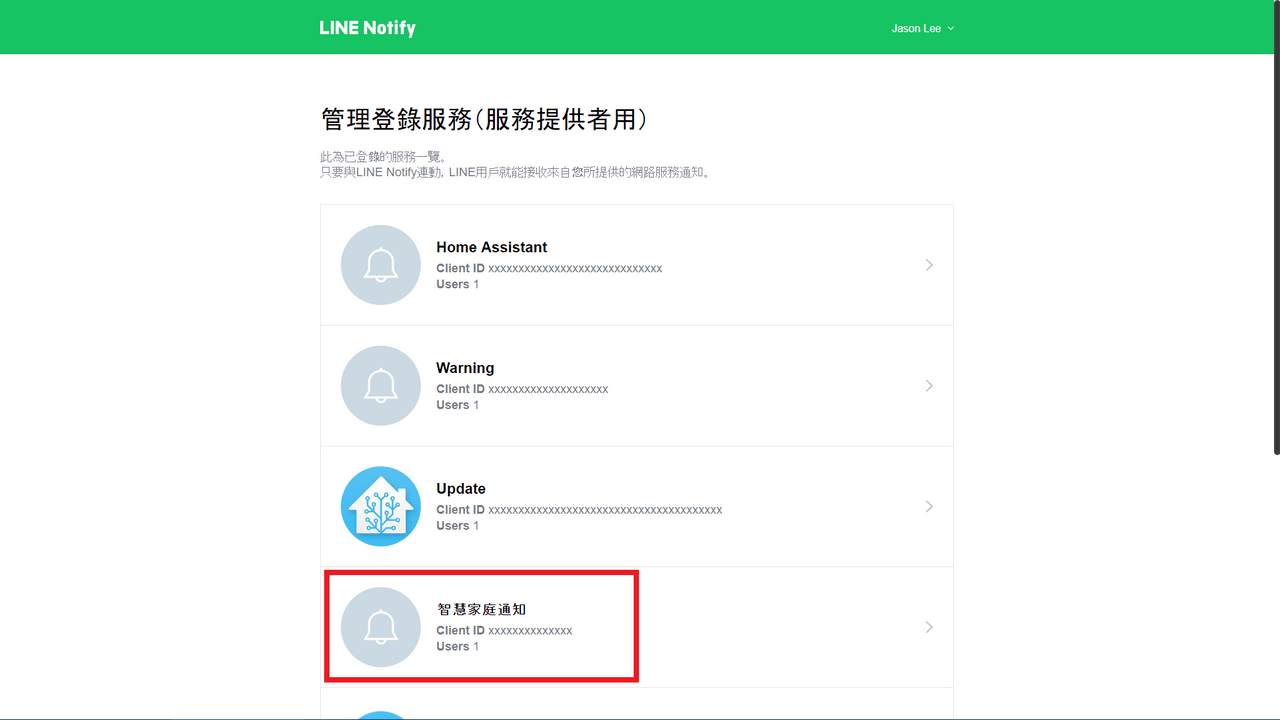Expand the Update row chevron

click(929, 506)
